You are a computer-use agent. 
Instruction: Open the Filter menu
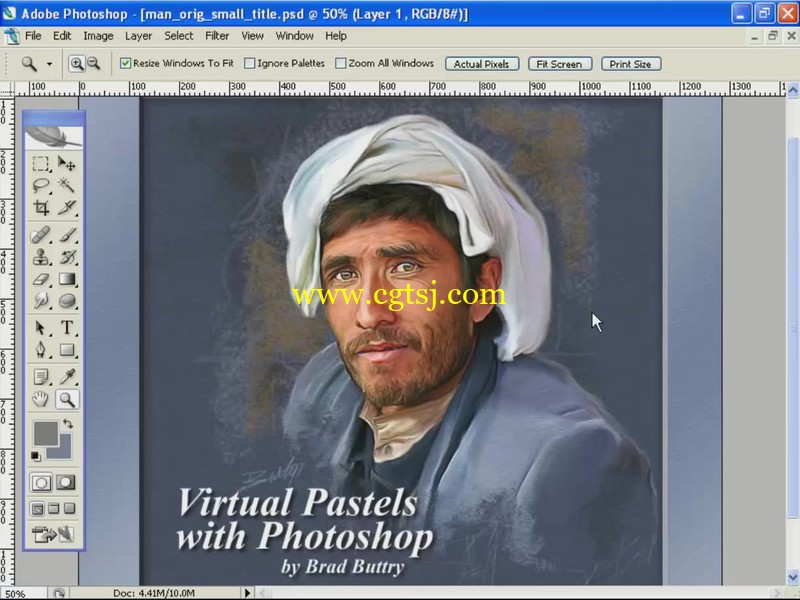(217, 36)
